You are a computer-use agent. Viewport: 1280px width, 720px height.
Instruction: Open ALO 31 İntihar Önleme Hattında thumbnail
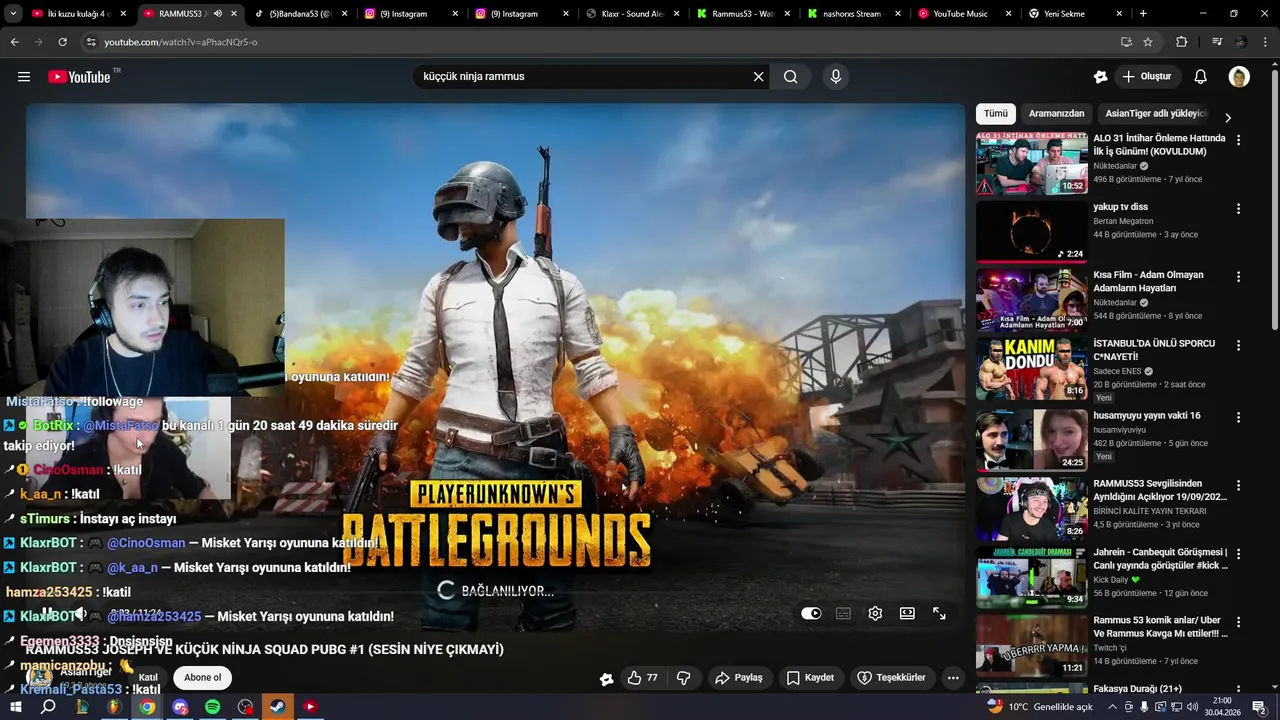coord(1031,163)
